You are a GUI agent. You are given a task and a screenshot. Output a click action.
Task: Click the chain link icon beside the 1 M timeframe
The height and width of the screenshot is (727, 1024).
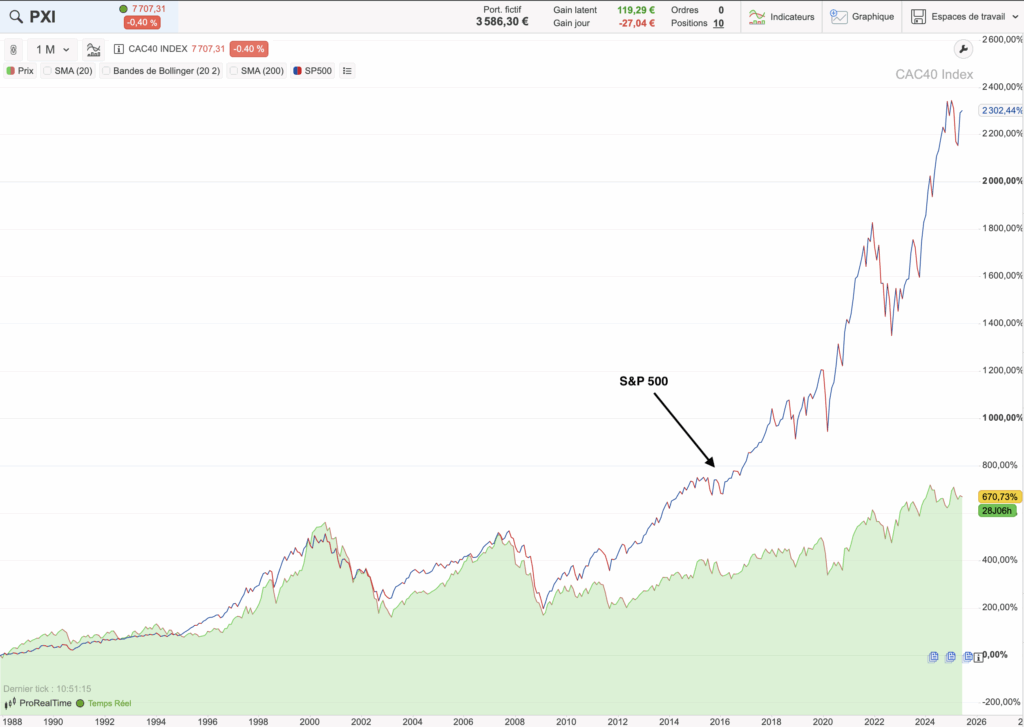[x=14, y=50]
